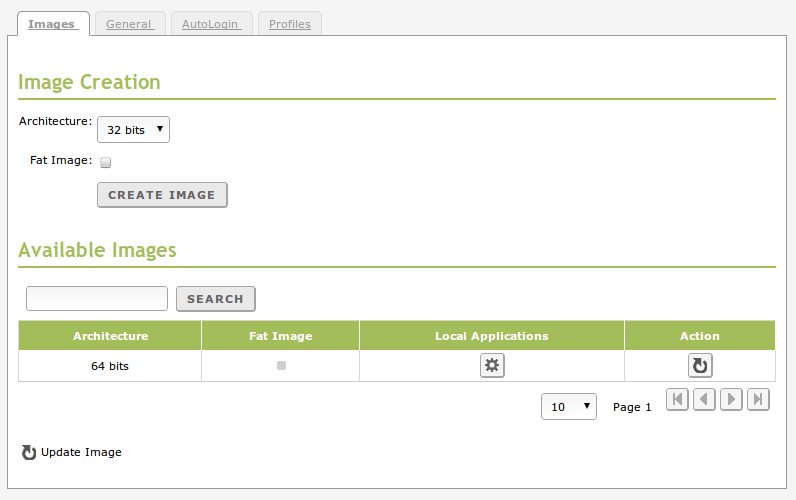Viewport: 796px width, 500px height.
Task: Go to last page of images
Action: (x=759, y=400)
